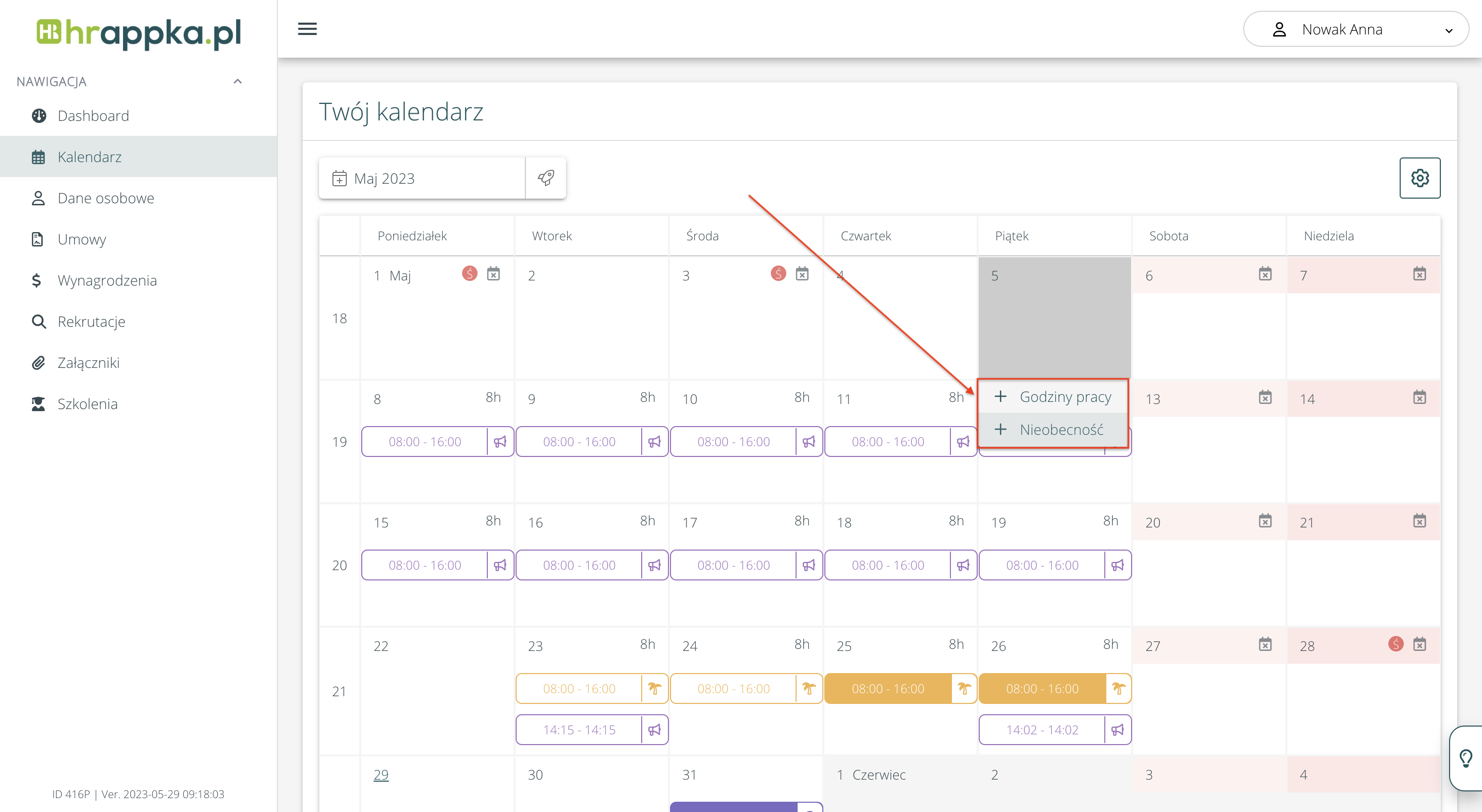Click palm tree icon on May 23 entry

[x=654, y=689]
